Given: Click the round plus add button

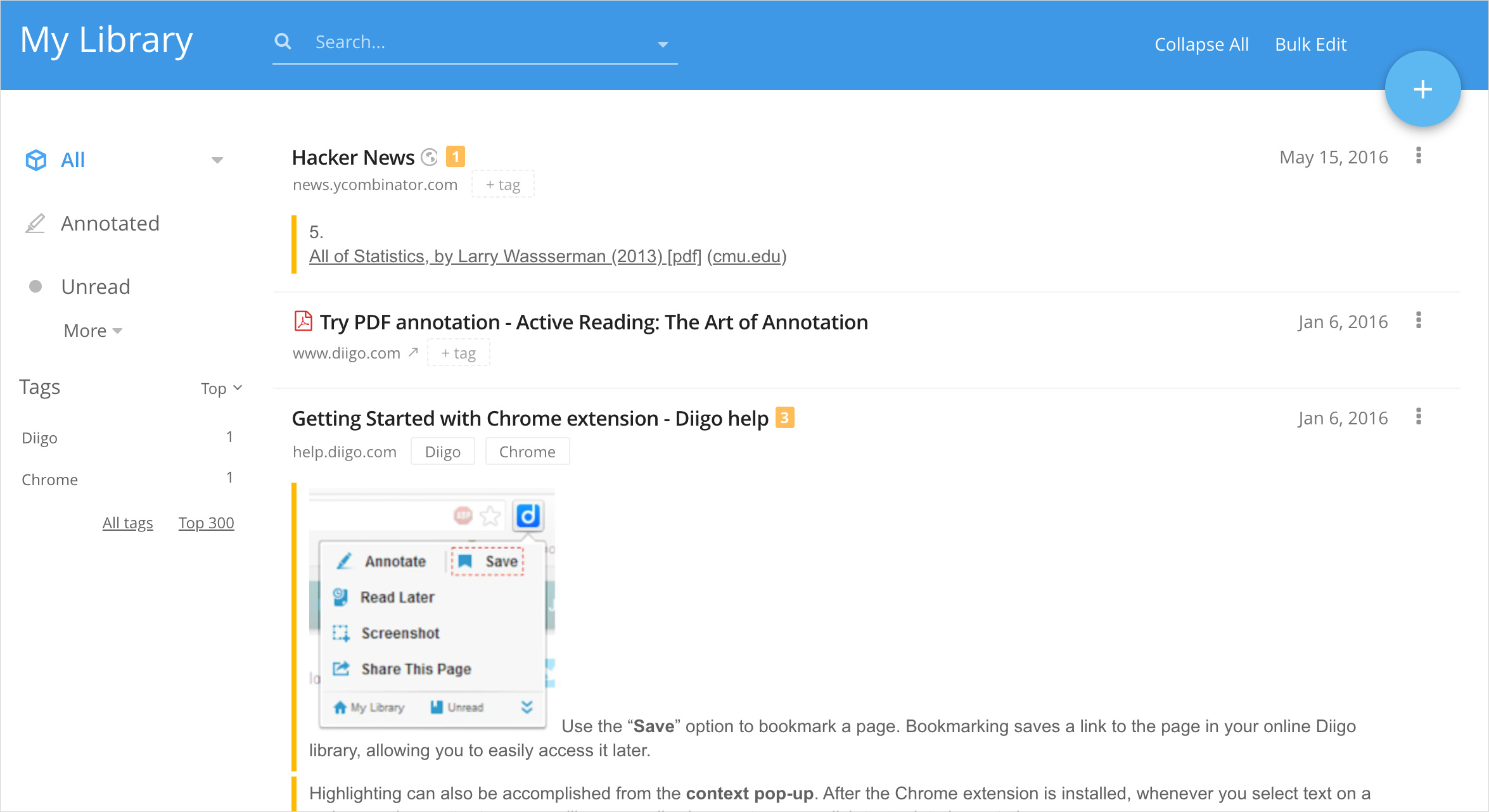Looking at the screenshot, I should click(x=1422, y=89).
